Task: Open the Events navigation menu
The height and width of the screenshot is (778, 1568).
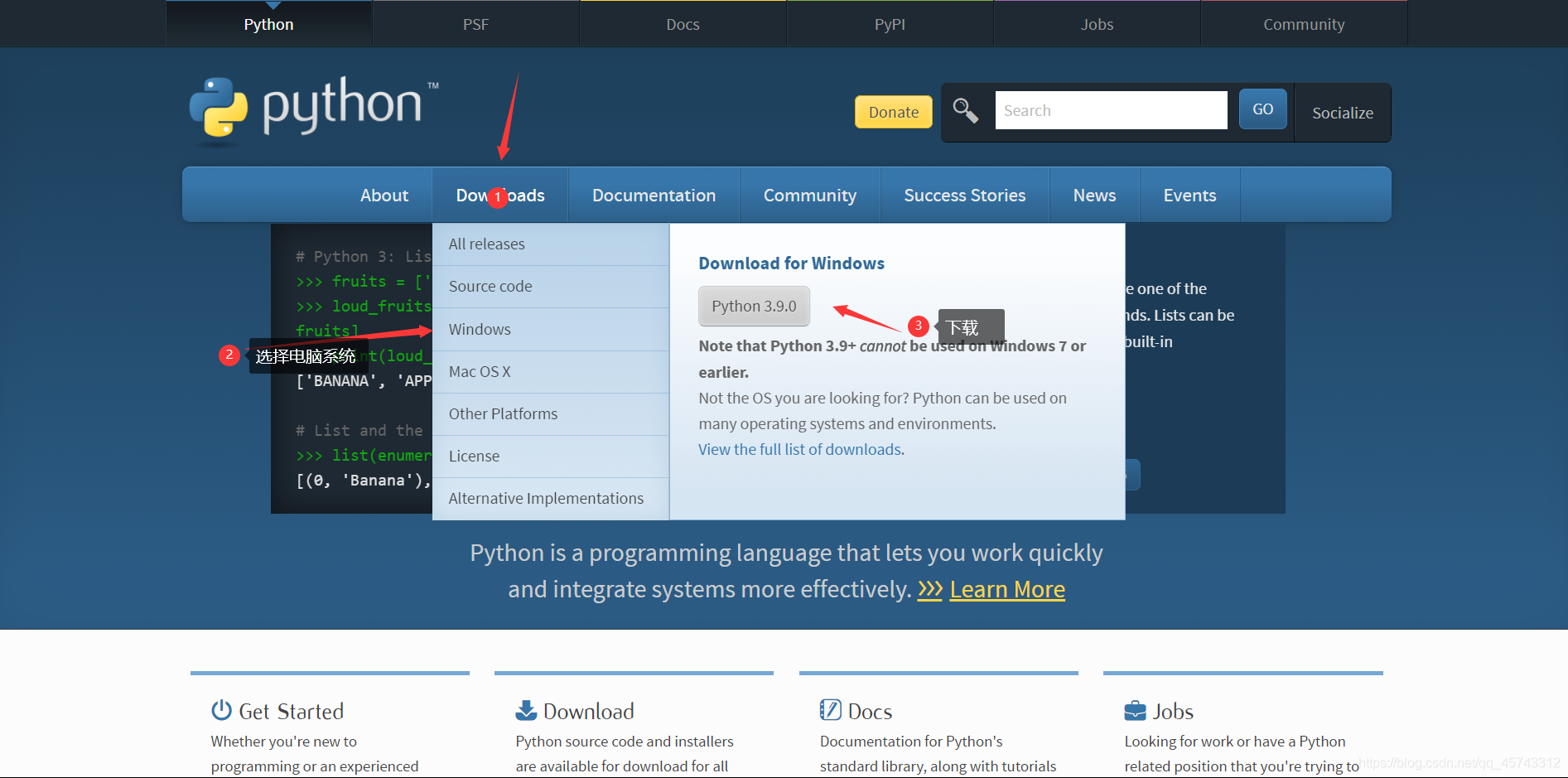Action: coord(1189,195)
